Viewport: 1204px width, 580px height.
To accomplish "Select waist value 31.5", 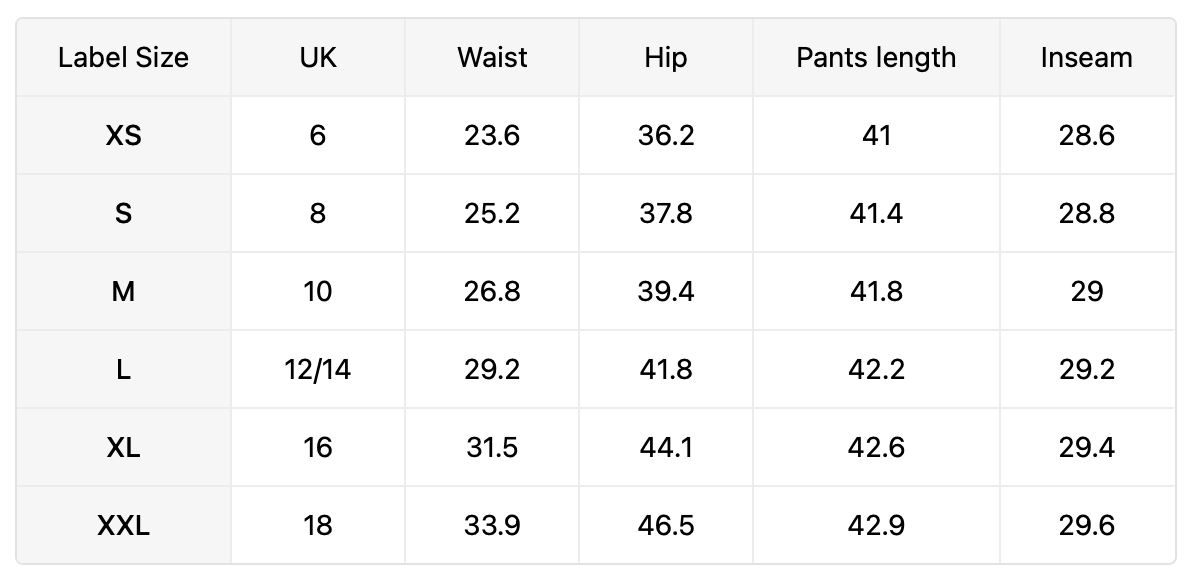I will point(492,447).
